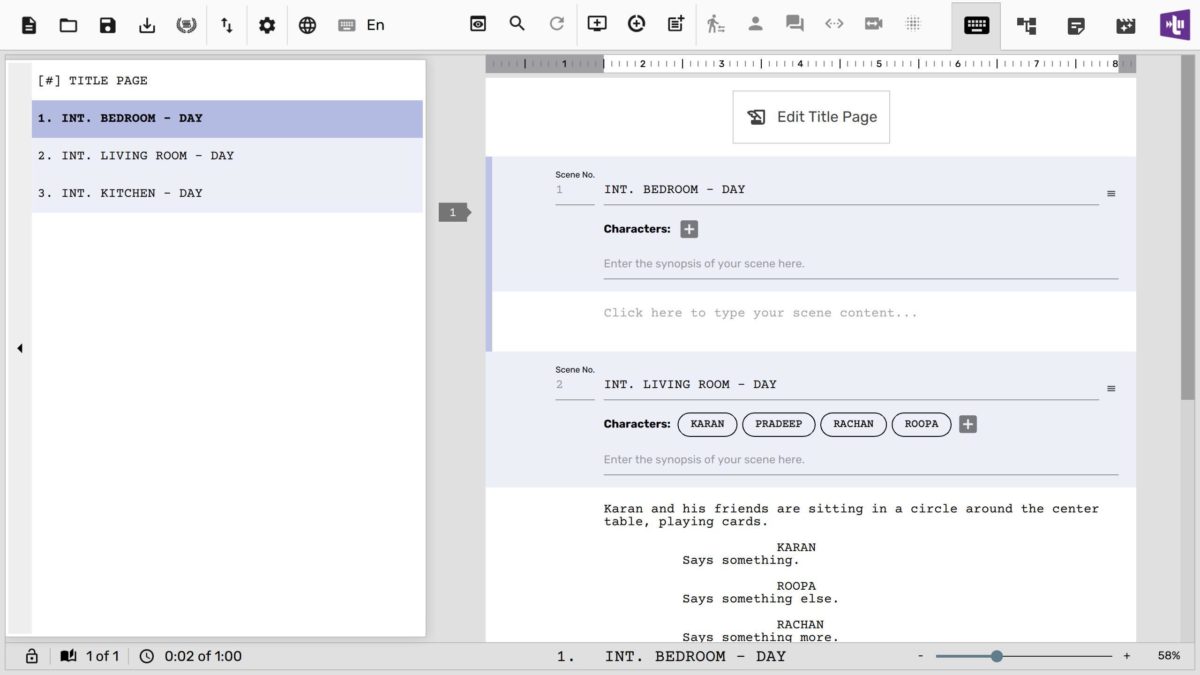Viewport: 1200px width, 675px height.
Task: Click the save floppy disk icon
Action: pyautogui.click(x=108, y=25)
